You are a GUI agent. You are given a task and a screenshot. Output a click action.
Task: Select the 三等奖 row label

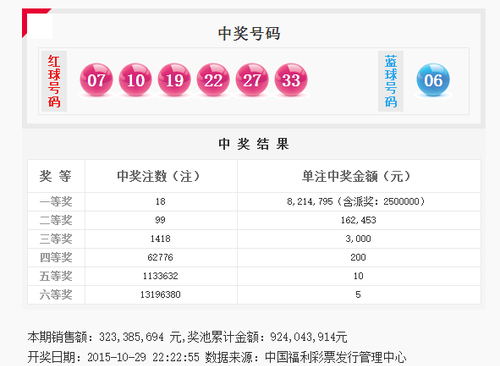[x=56, y=239]
